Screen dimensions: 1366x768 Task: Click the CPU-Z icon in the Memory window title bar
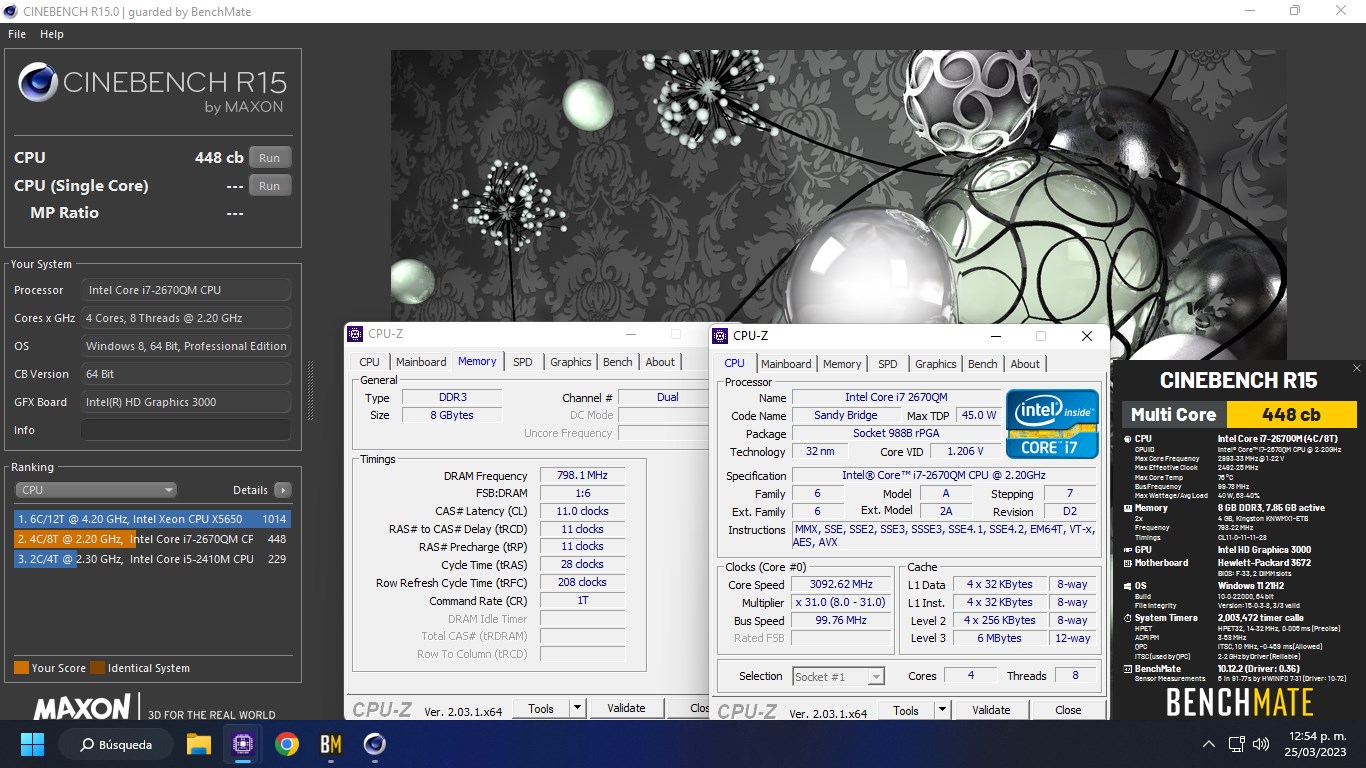point(355,334)
